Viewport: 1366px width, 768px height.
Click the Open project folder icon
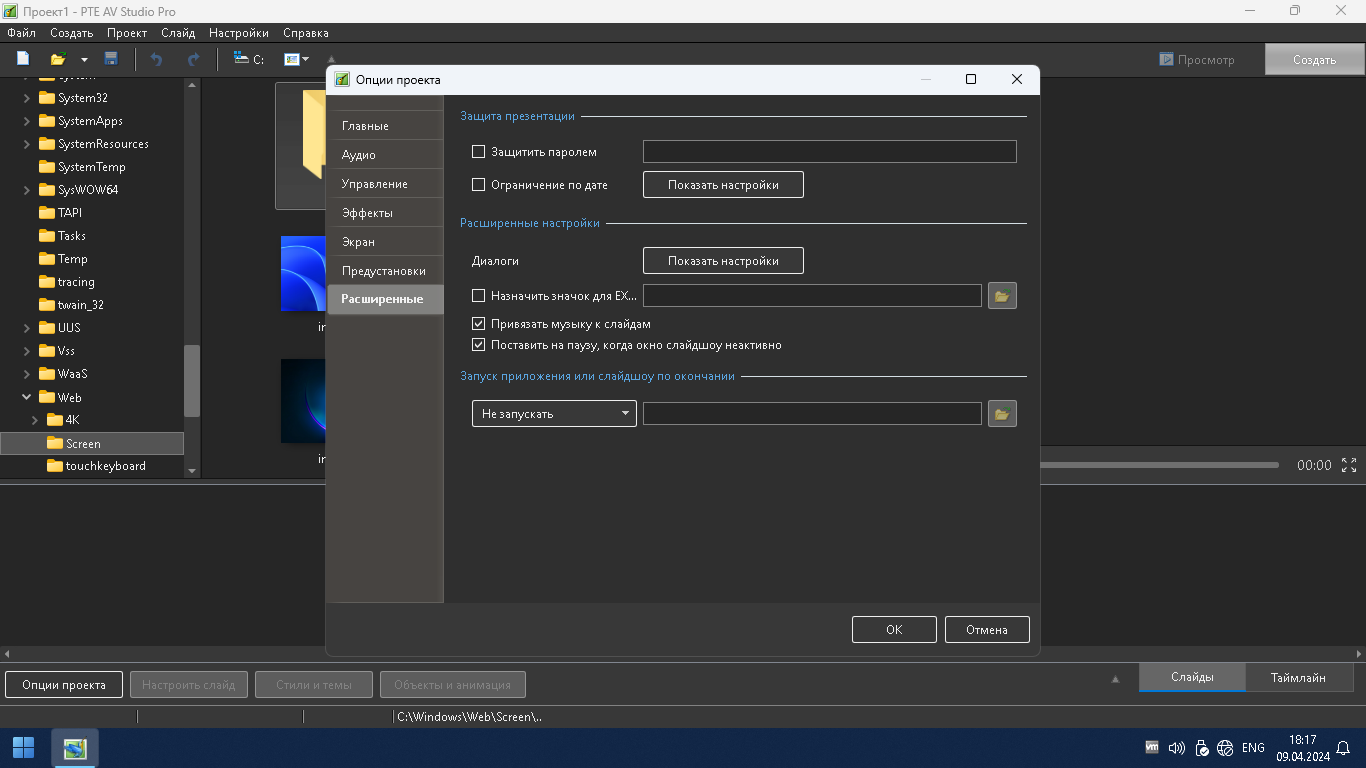click(58, 59)
